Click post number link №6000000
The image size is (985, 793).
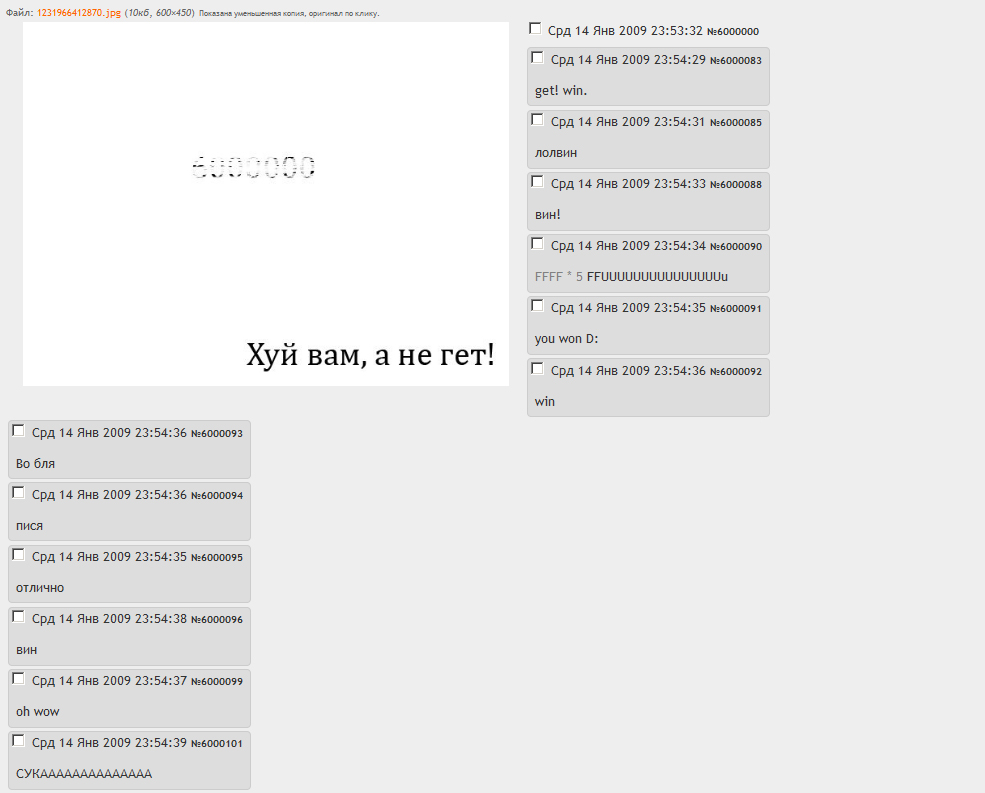(732, 32)
